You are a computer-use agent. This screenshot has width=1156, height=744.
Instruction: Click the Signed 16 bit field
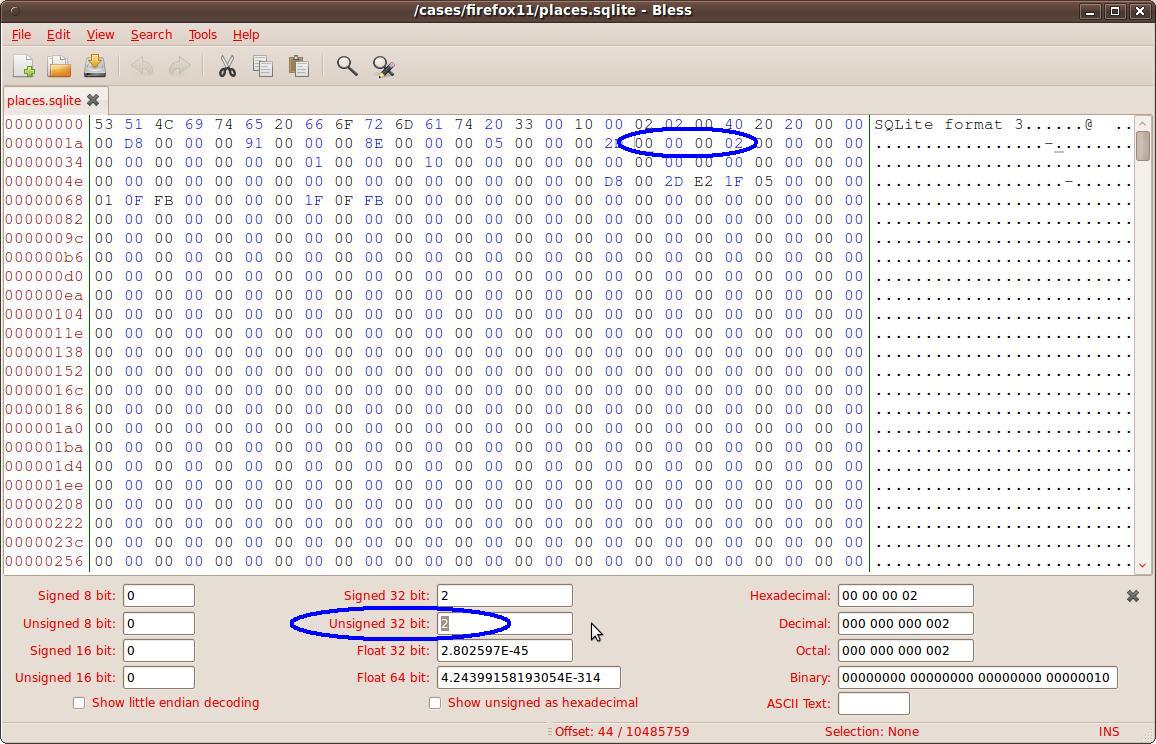coord(159,650)
